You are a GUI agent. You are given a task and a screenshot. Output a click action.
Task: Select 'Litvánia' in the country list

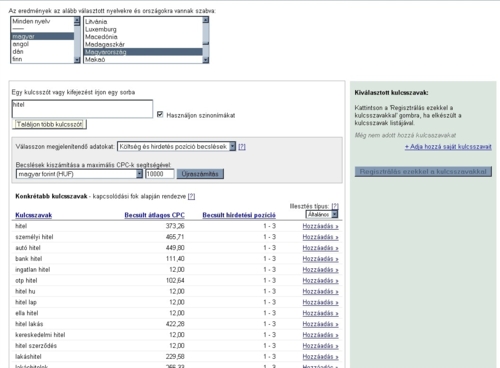tap(143, 21)
